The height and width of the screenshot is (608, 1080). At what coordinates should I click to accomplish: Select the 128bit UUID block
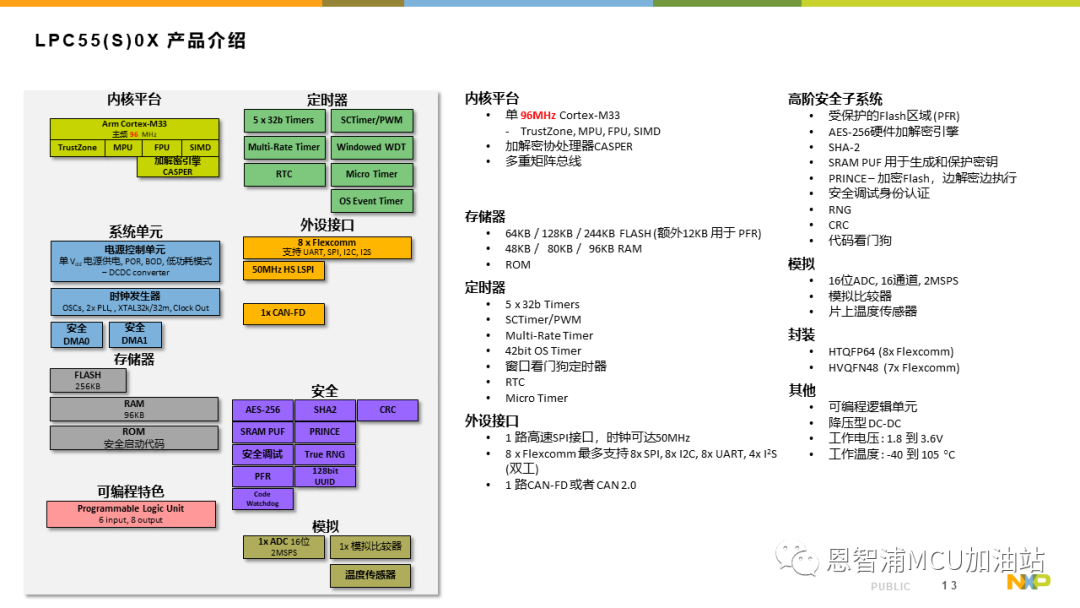pyautogui.click(x=325, y=476)
